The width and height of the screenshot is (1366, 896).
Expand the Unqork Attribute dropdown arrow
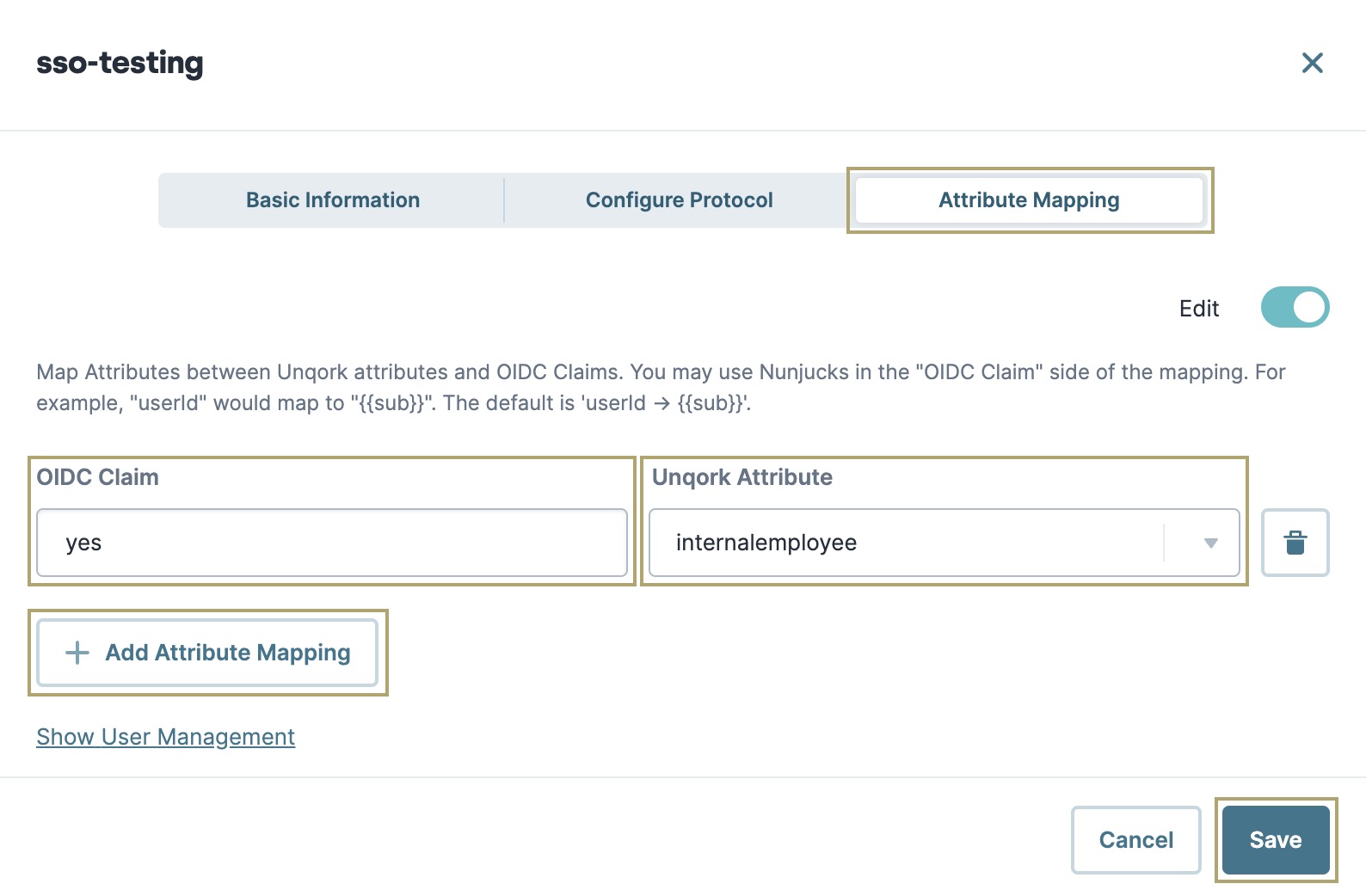point(1210,543)
